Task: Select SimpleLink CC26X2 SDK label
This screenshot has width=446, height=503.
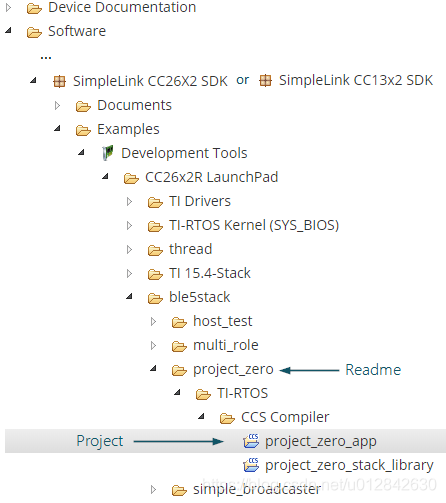Action: pyautogui.click(x=150, y=81)
